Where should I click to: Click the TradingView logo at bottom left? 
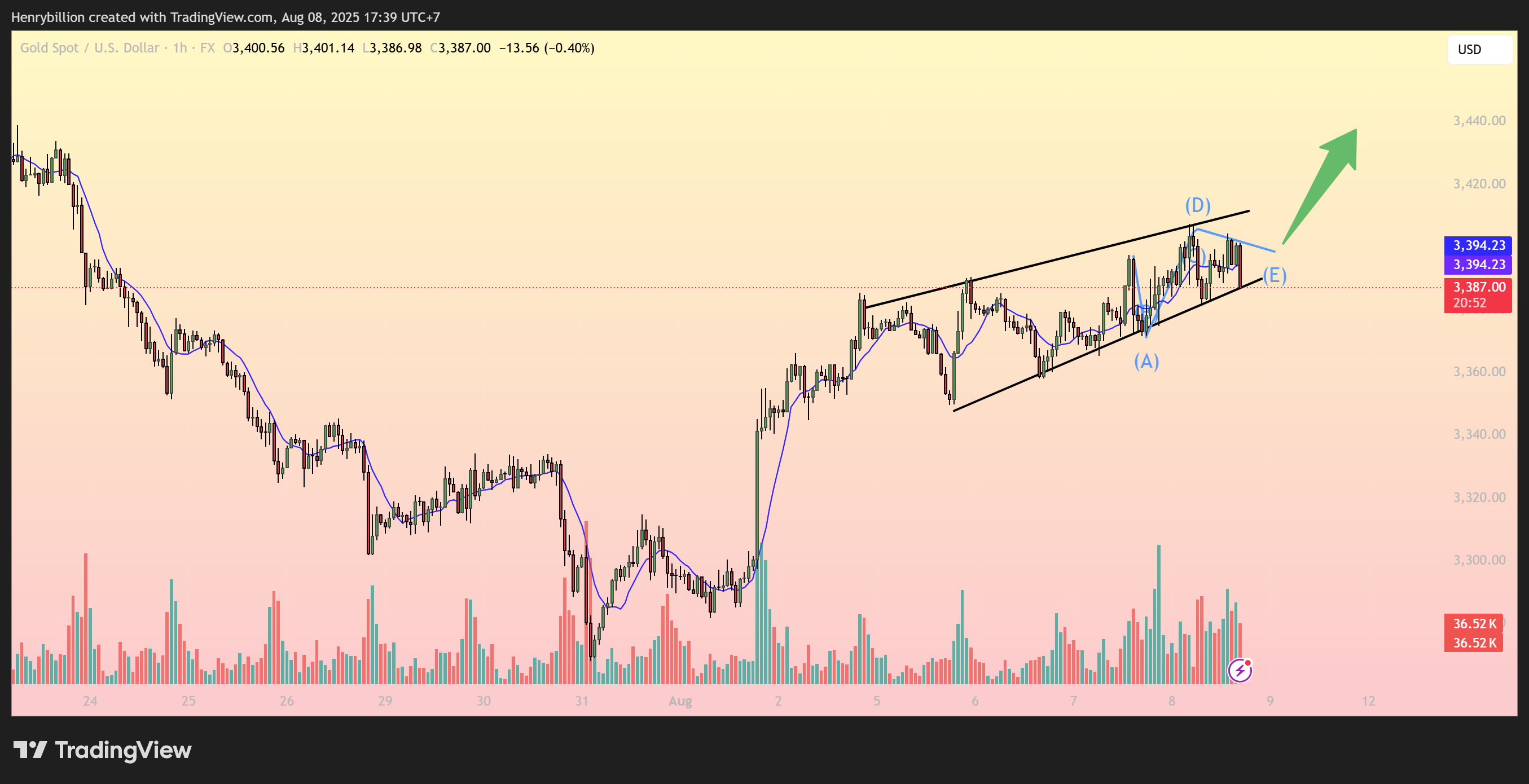coord(102,750)
